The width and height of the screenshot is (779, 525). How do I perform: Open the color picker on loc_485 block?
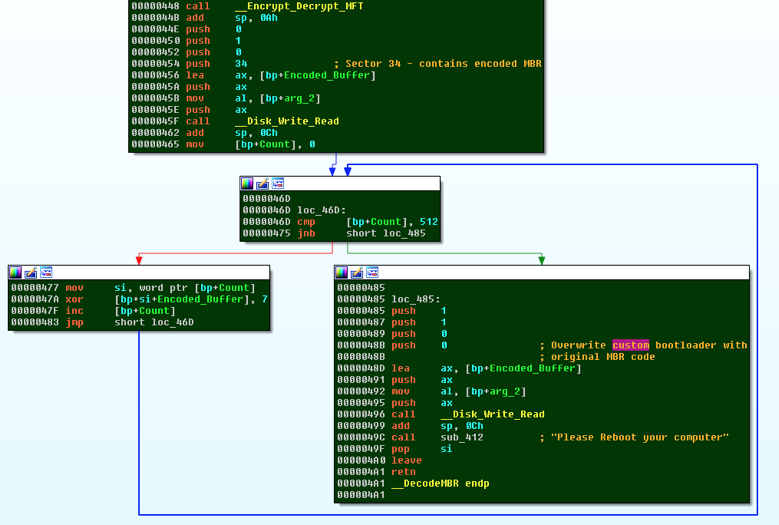point(343,272)
